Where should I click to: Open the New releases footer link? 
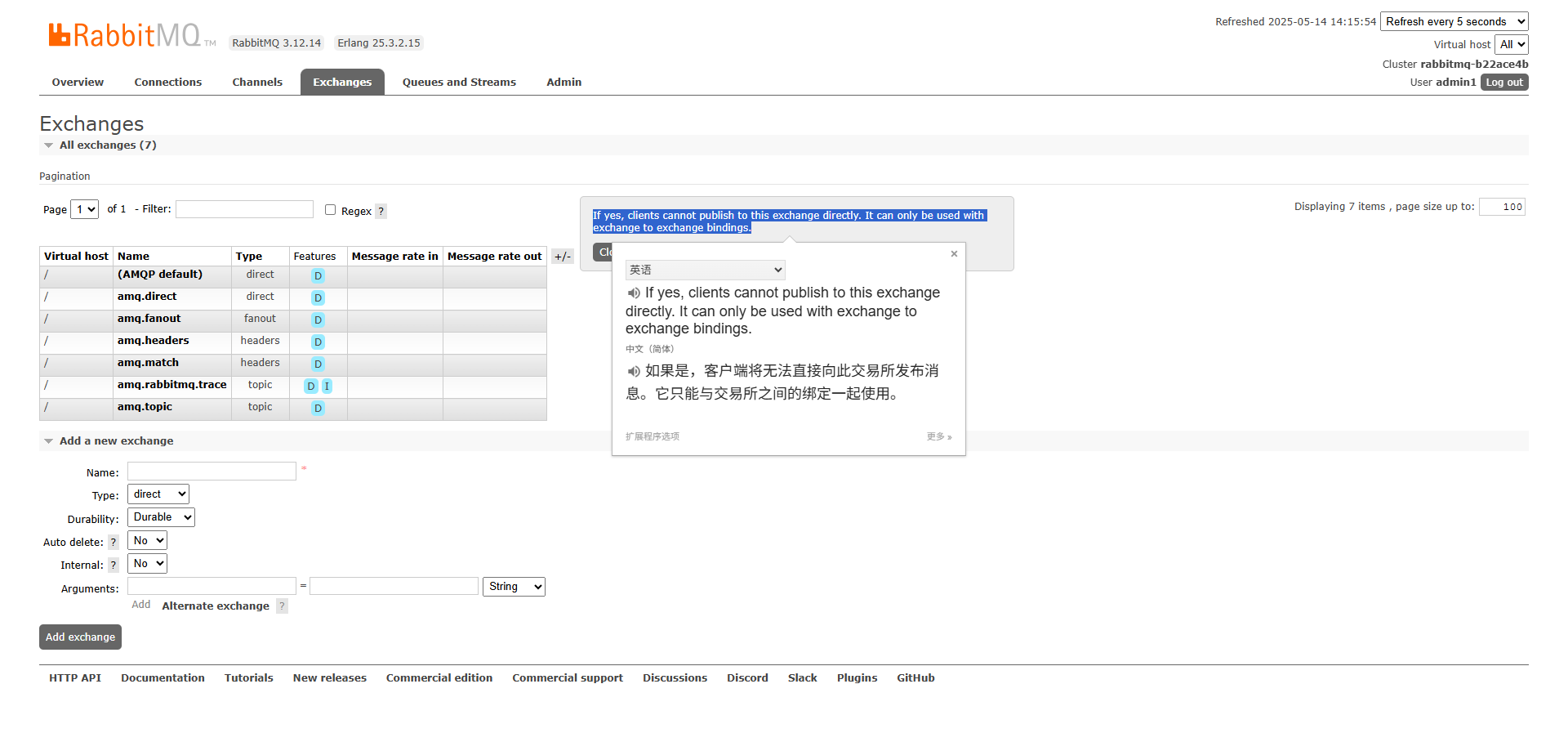coord(330,678)
